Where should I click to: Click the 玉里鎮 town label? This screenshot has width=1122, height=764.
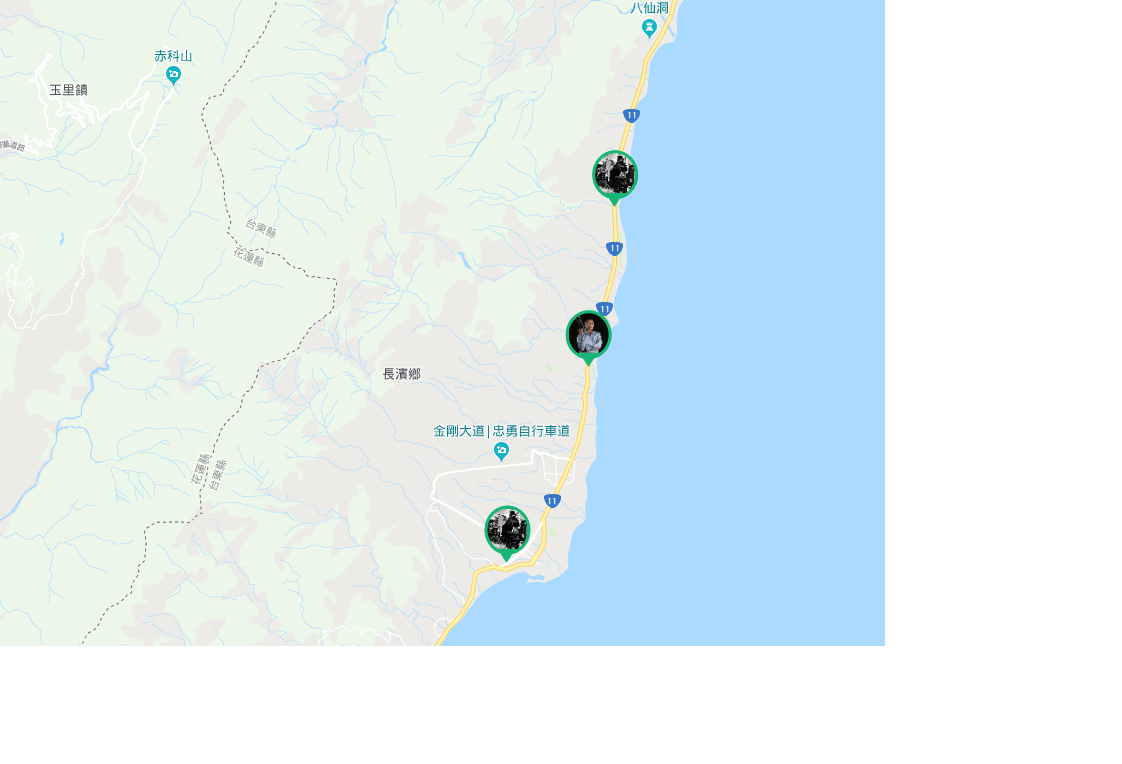(x=68, y=90)
